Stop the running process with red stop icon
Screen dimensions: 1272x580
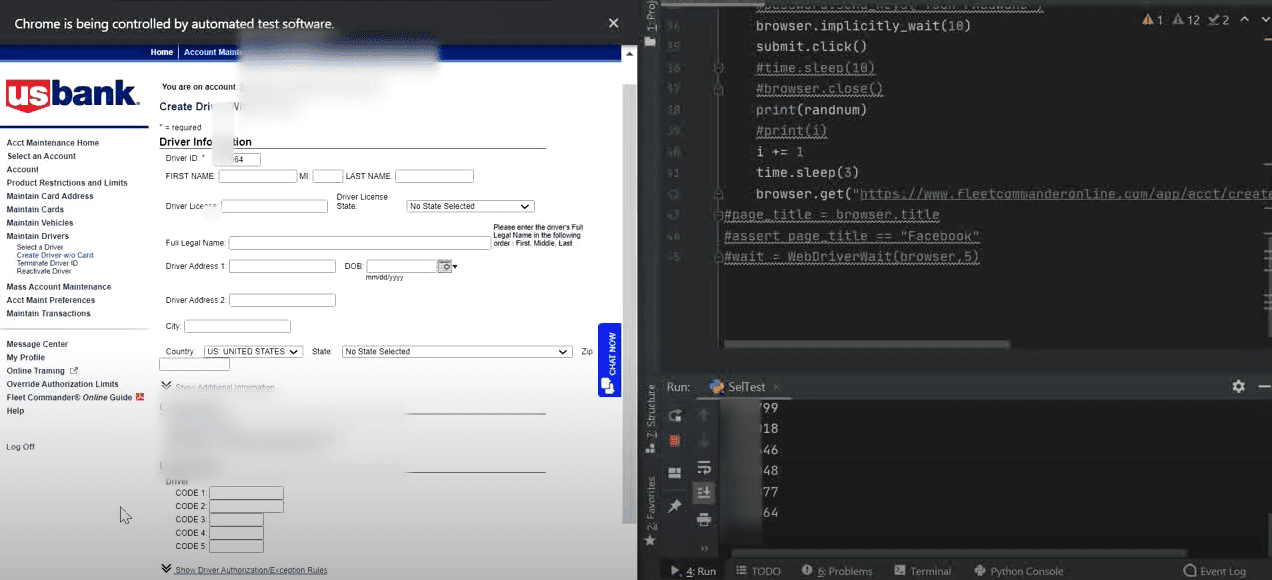[x=675, y=441]
